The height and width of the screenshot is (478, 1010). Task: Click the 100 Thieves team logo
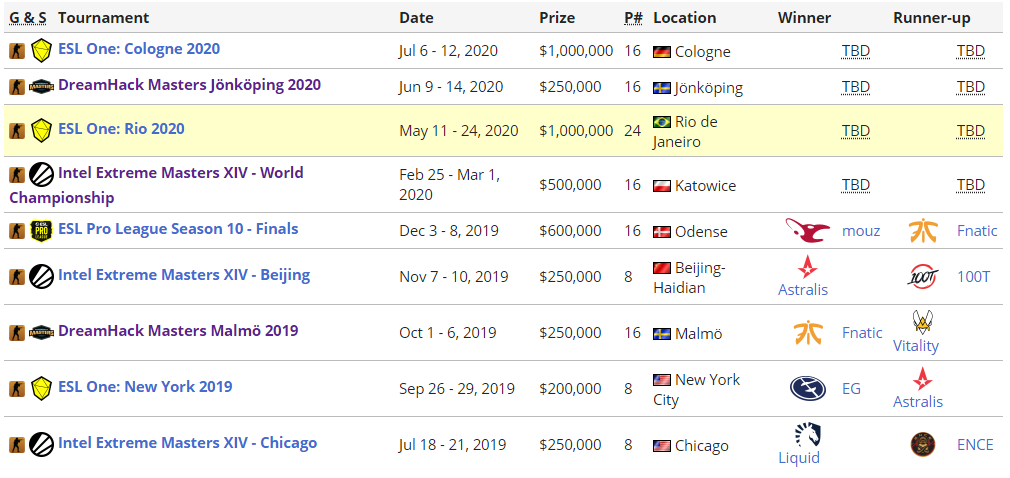[x=922, y=276]
